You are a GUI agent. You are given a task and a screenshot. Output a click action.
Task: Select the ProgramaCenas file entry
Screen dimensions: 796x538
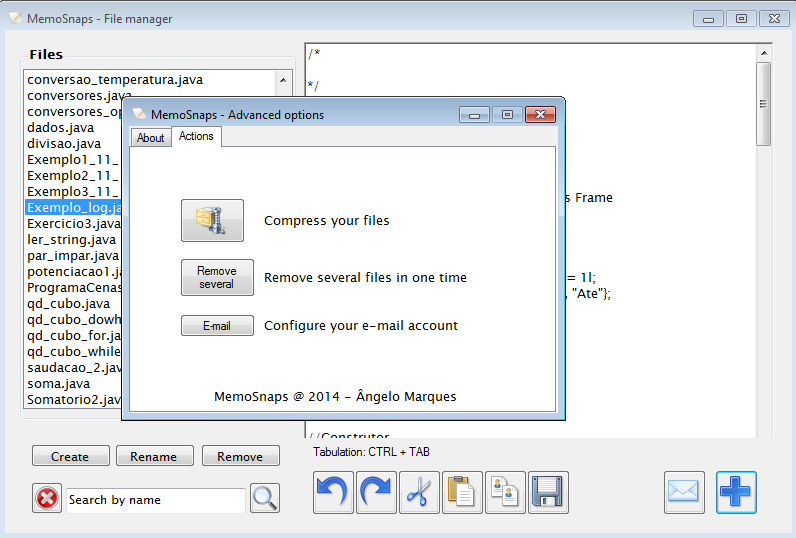[74, 288]
